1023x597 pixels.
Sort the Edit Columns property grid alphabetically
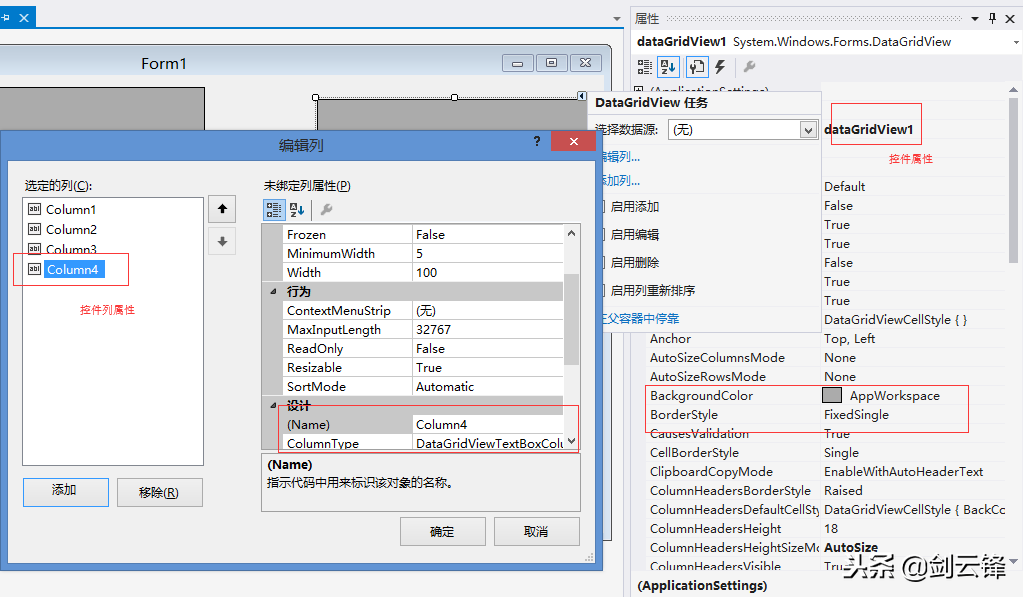(x=297, y=209)
